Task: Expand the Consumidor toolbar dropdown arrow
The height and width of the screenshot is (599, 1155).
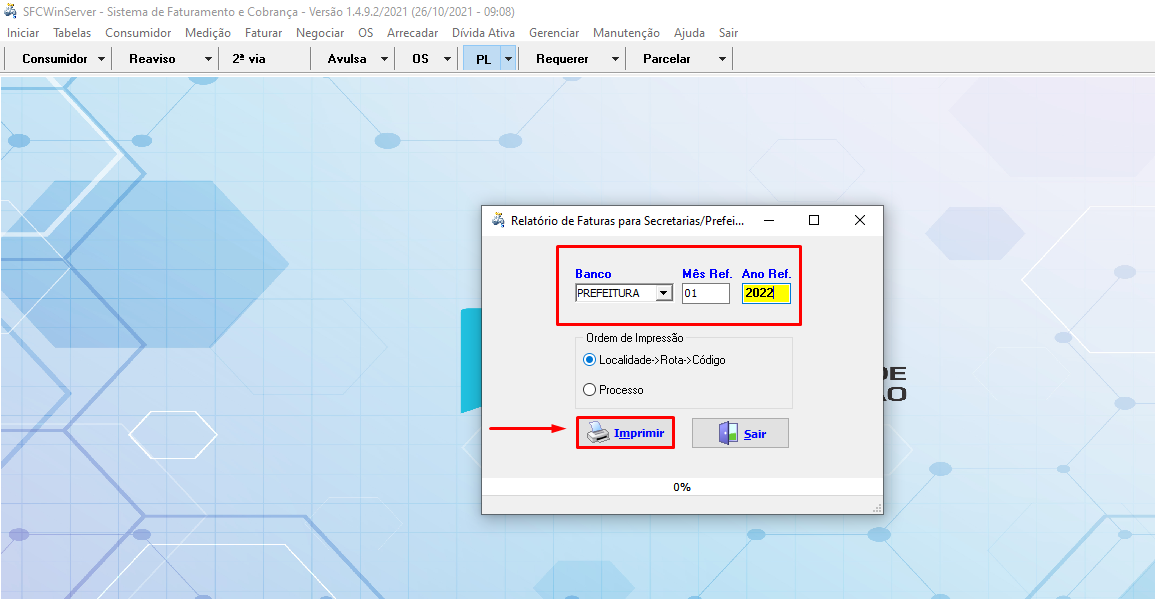Action: click(x=102, y=59)
